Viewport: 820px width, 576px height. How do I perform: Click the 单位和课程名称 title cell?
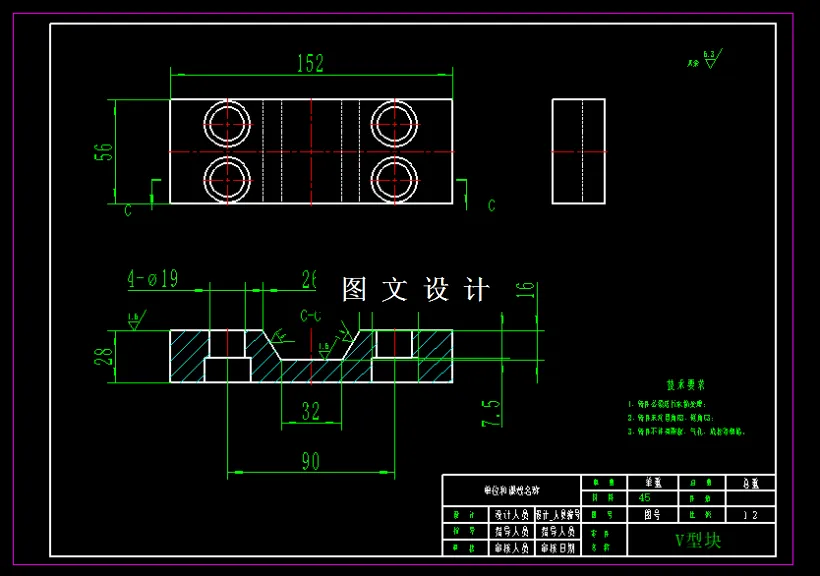point(511,491)
